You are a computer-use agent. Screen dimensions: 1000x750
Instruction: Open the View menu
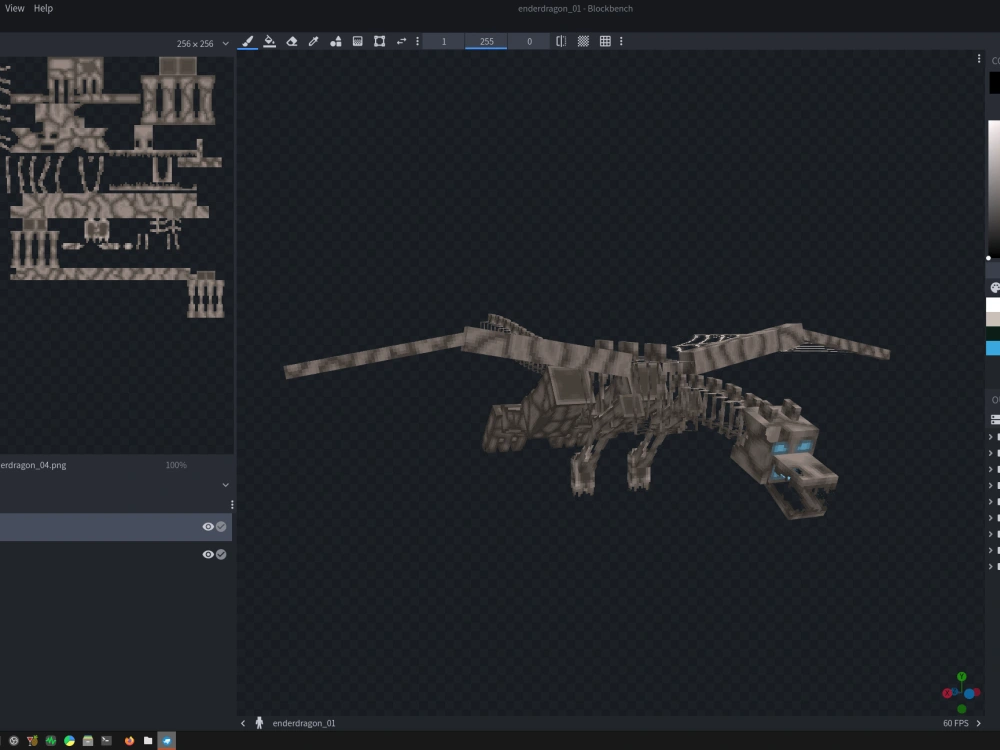click(13, 8)
